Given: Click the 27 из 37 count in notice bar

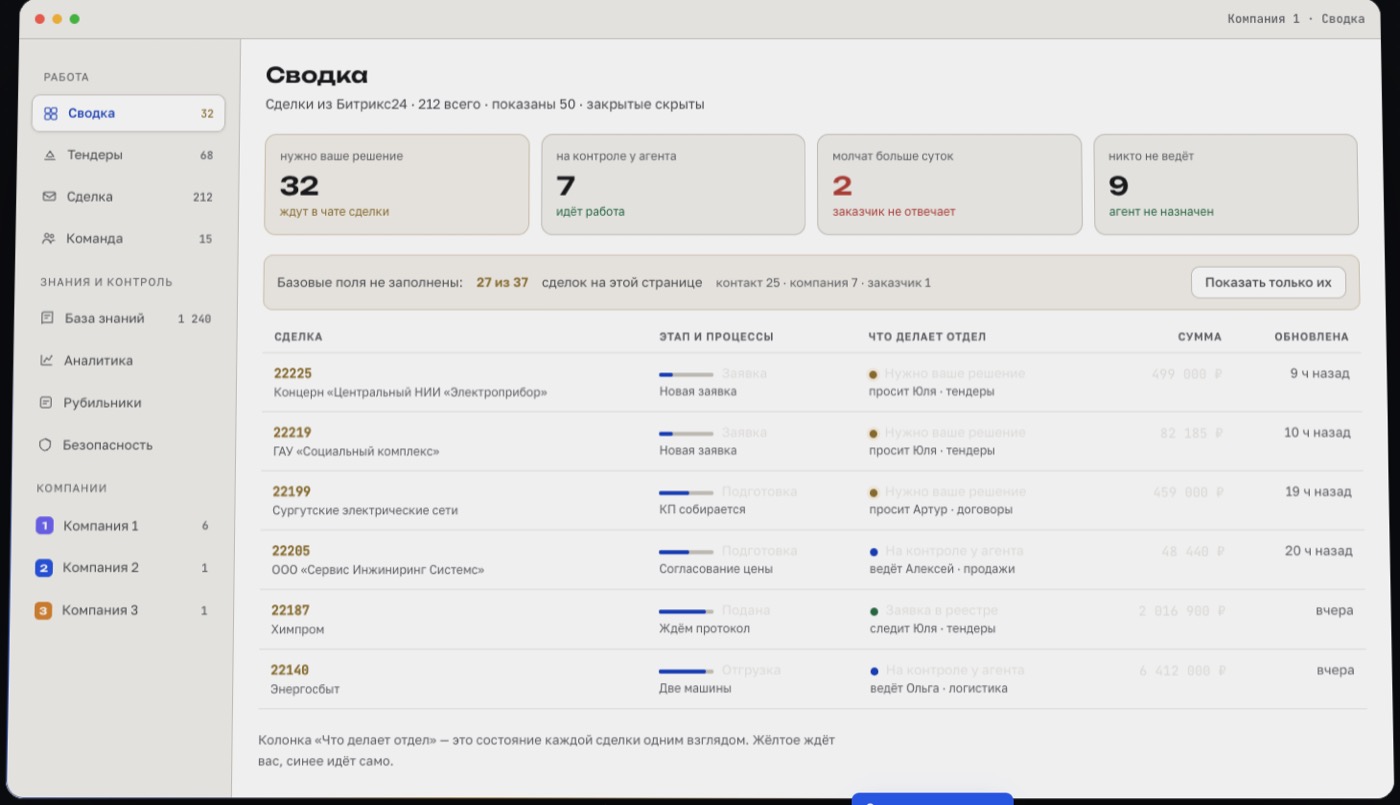Looking at the screenshot, I should (x=502, y=283).
